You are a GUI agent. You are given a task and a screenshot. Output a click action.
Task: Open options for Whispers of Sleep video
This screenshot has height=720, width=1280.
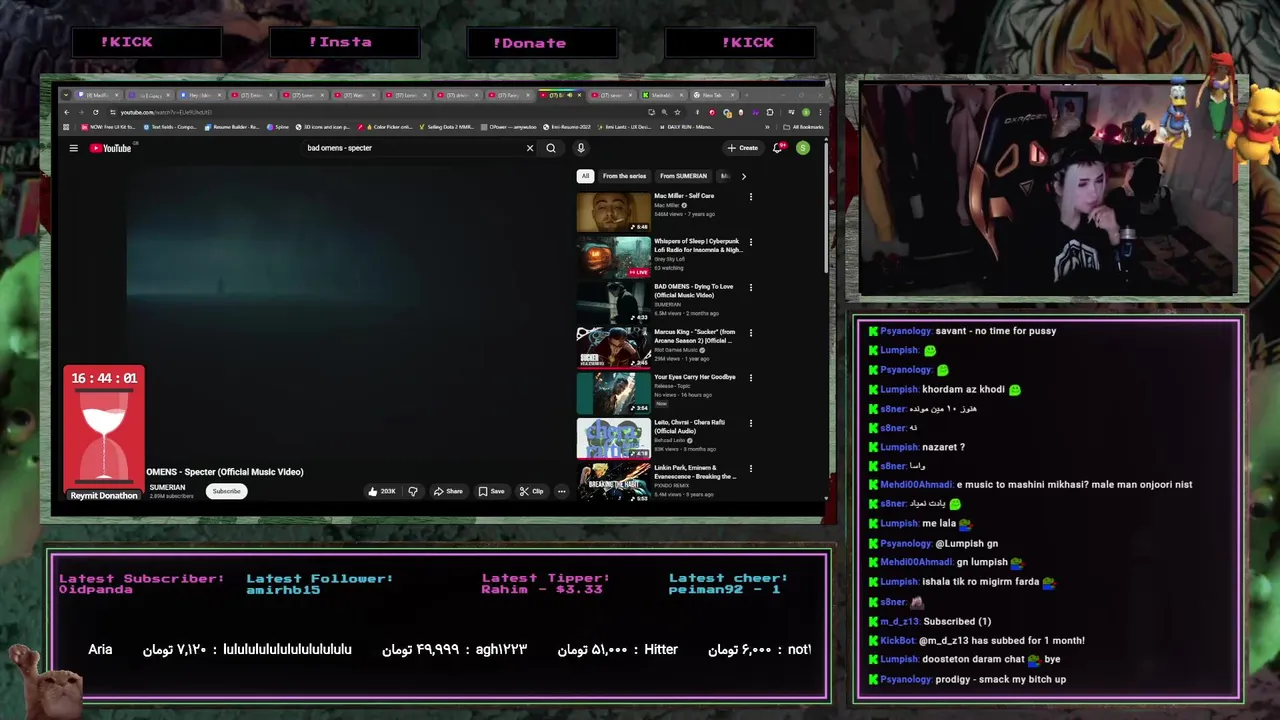coord(751,242)
